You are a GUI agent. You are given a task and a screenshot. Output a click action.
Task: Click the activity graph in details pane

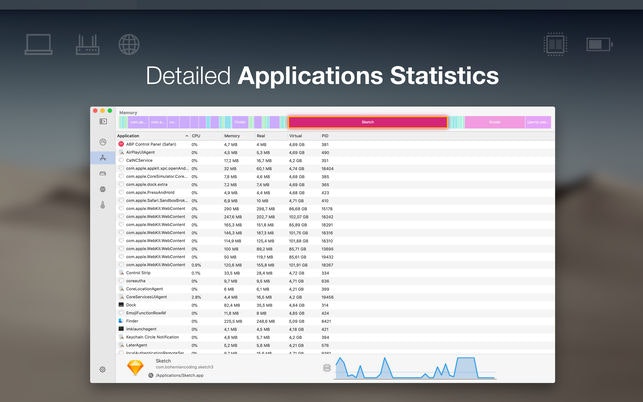pyautogui.click(x=415, y=368)
